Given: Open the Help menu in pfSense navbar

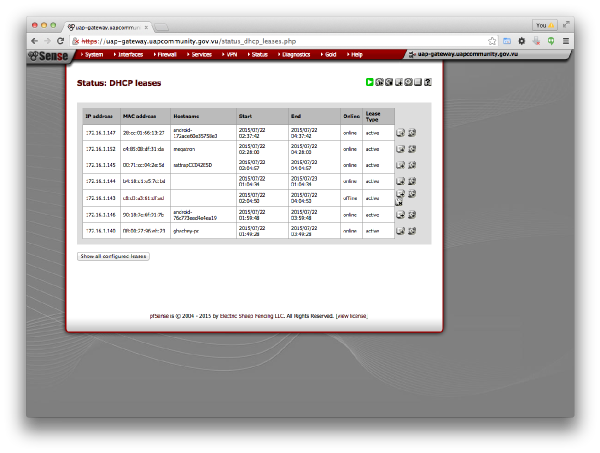Looking at the screenshot, I should click(355, 55).
